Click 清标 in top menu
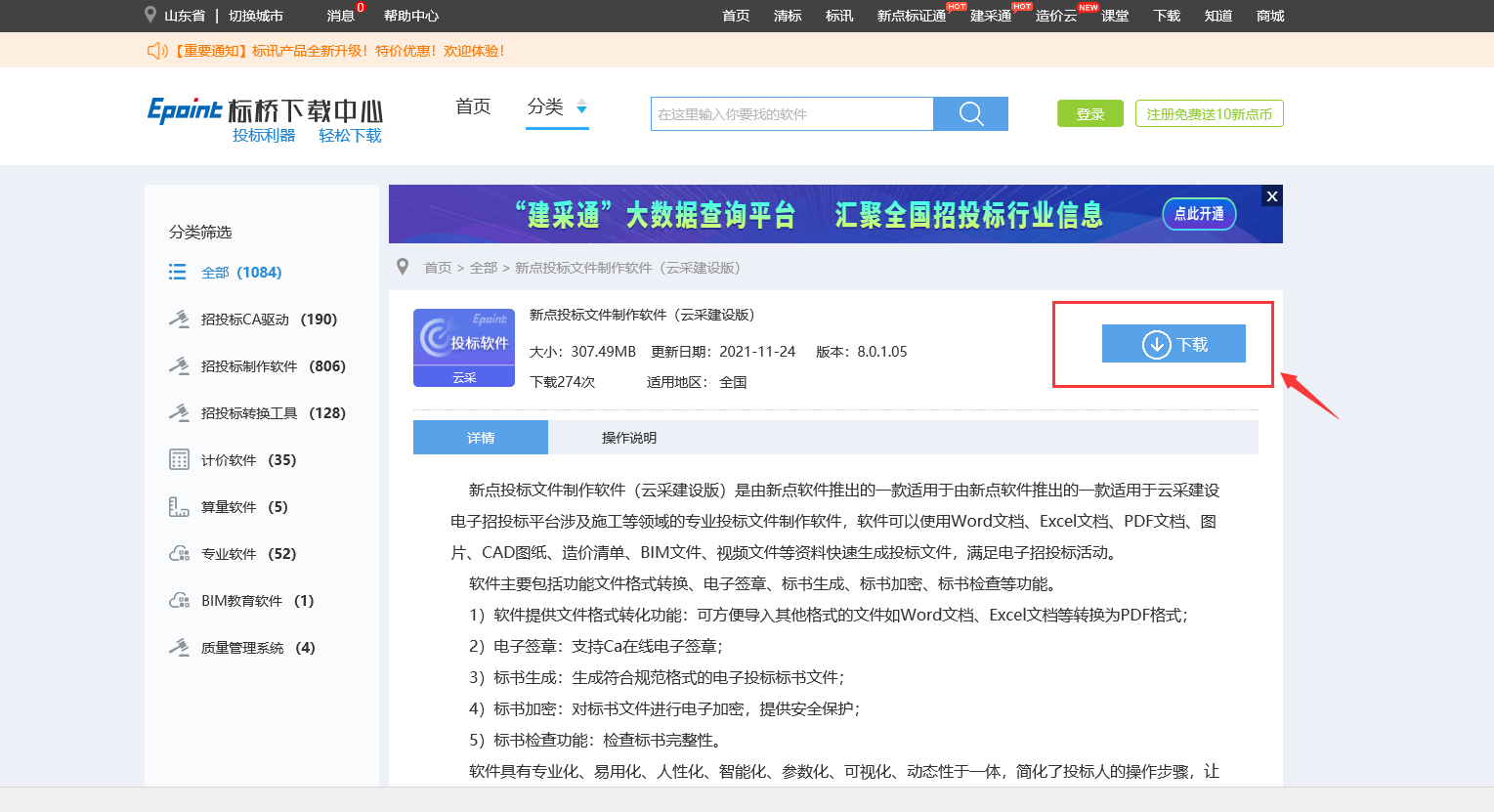The image size is (1494, 812). pyautogui.click(x=788, y=16)
